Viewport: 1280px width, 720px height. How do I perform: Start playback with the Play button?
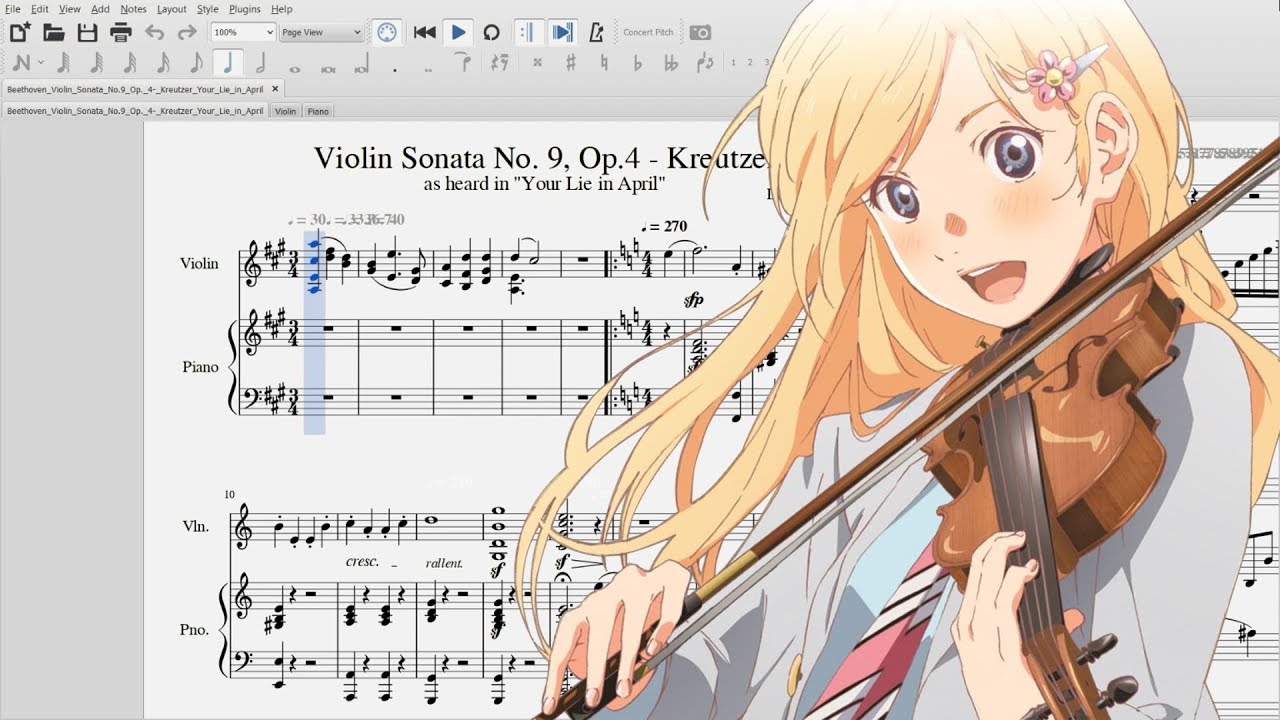pos(458,32)
